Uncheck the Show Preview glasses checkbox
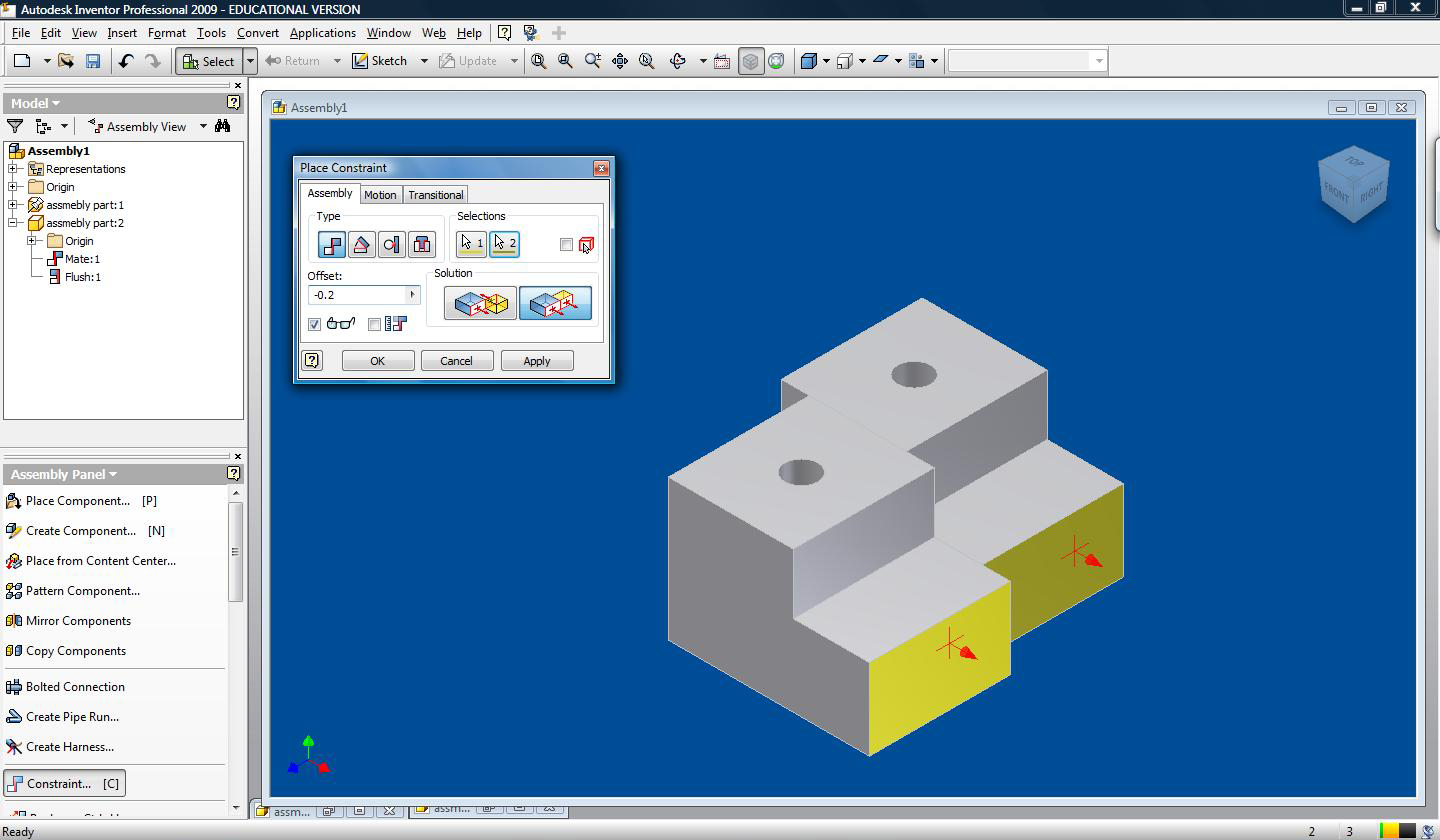Image resolution: width=1440 pixels, height=840 pixels. coord(315,324)
